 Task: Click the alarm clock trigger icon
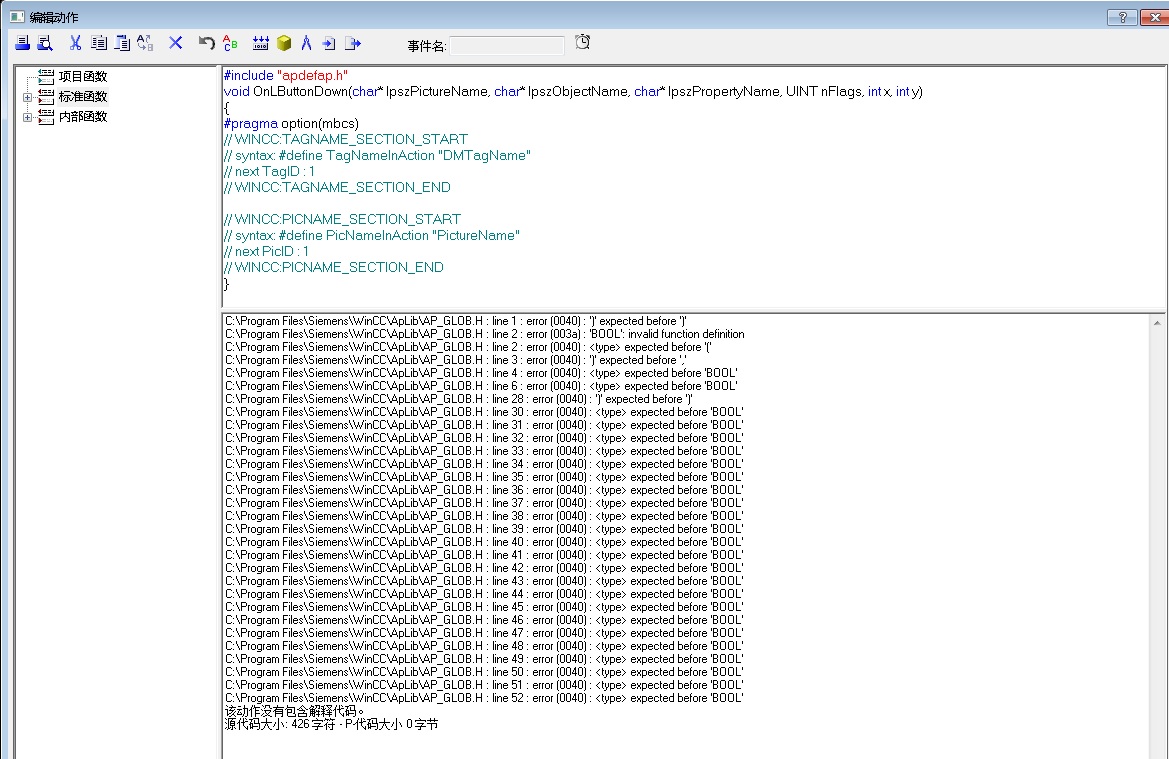[x=583, y=42]
